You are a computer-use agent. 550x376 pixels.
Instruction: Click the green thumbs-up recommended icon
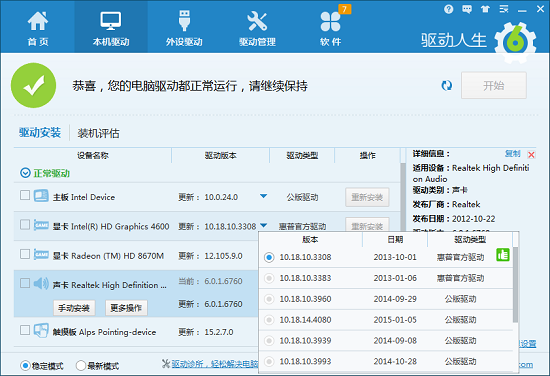point(503,255)
